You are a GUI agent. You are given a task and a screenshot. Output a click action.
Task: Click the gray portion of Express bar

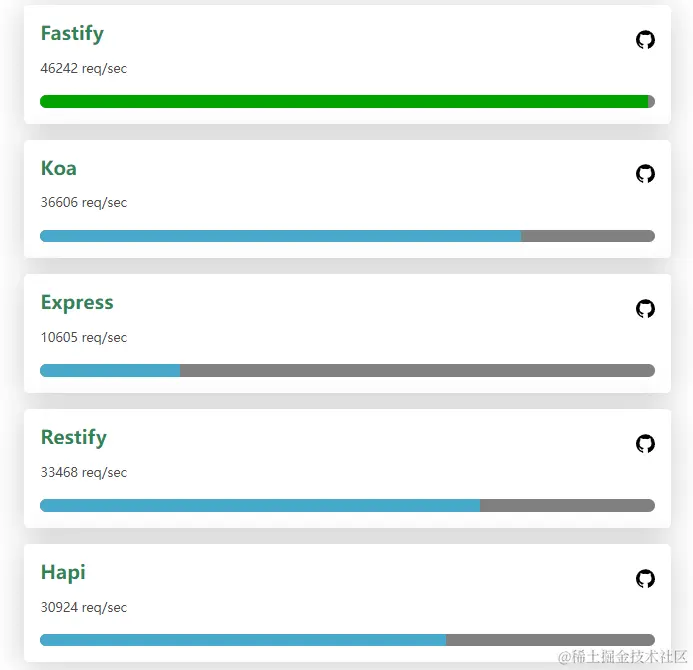(417, 370)
